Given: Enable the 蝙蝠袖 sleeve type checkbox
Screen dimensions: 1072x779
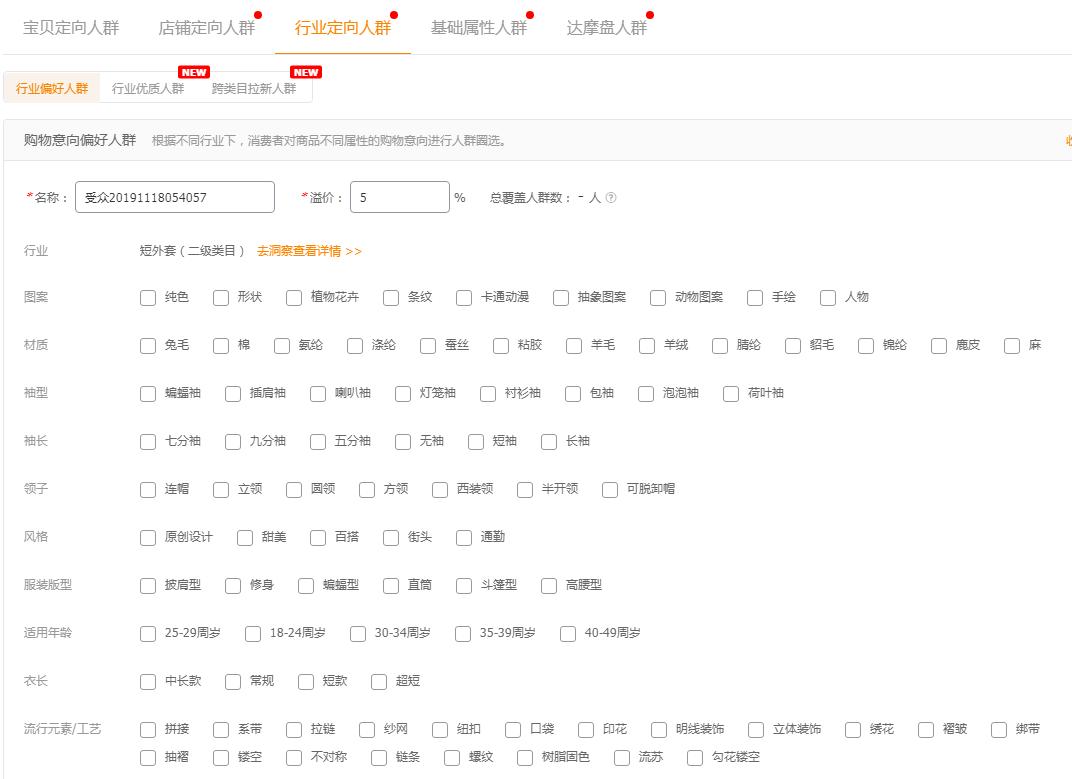Looking at the screenshot, I should (147, 393).
